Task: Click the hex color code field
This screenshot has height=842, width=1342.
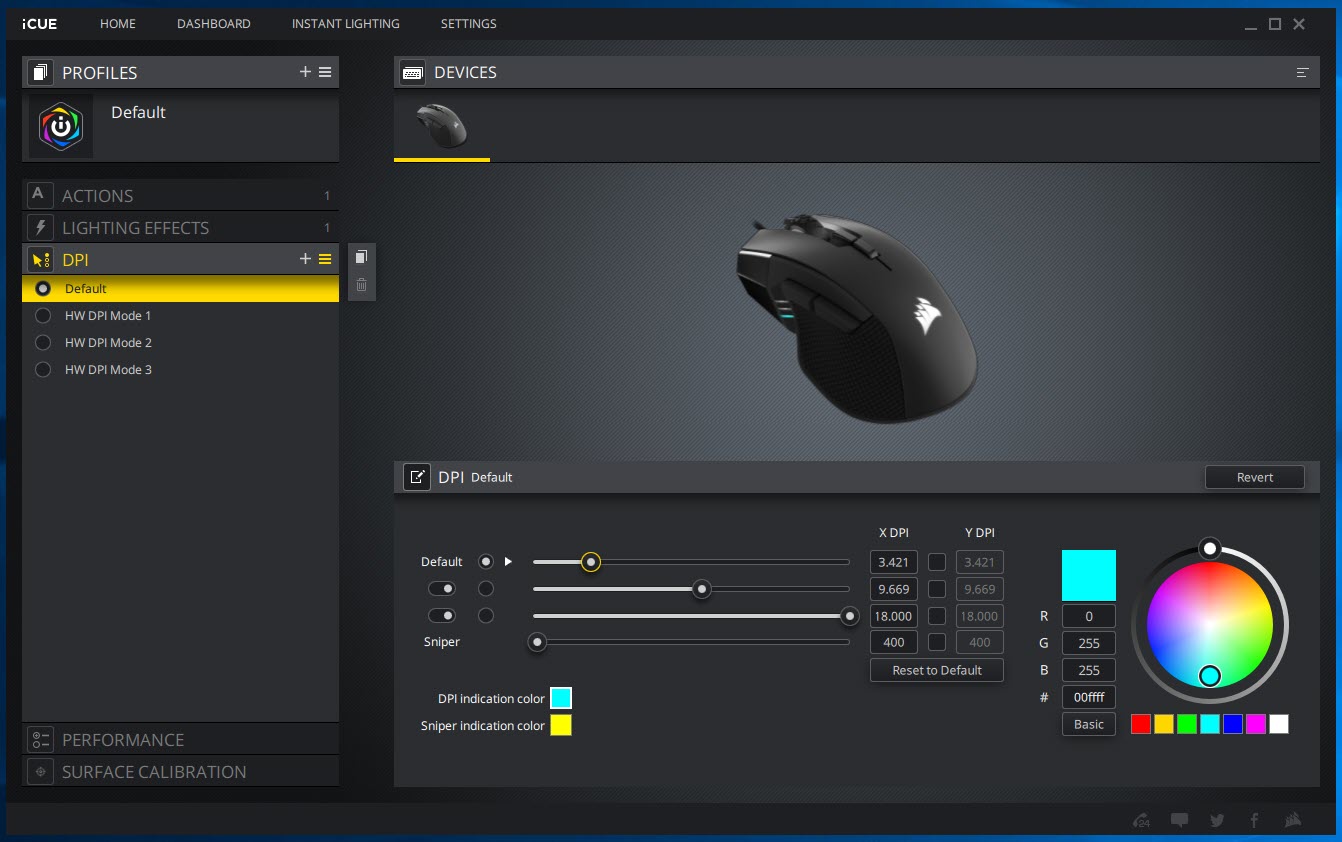Action: pyautogui.click(x=1089, y=697)
